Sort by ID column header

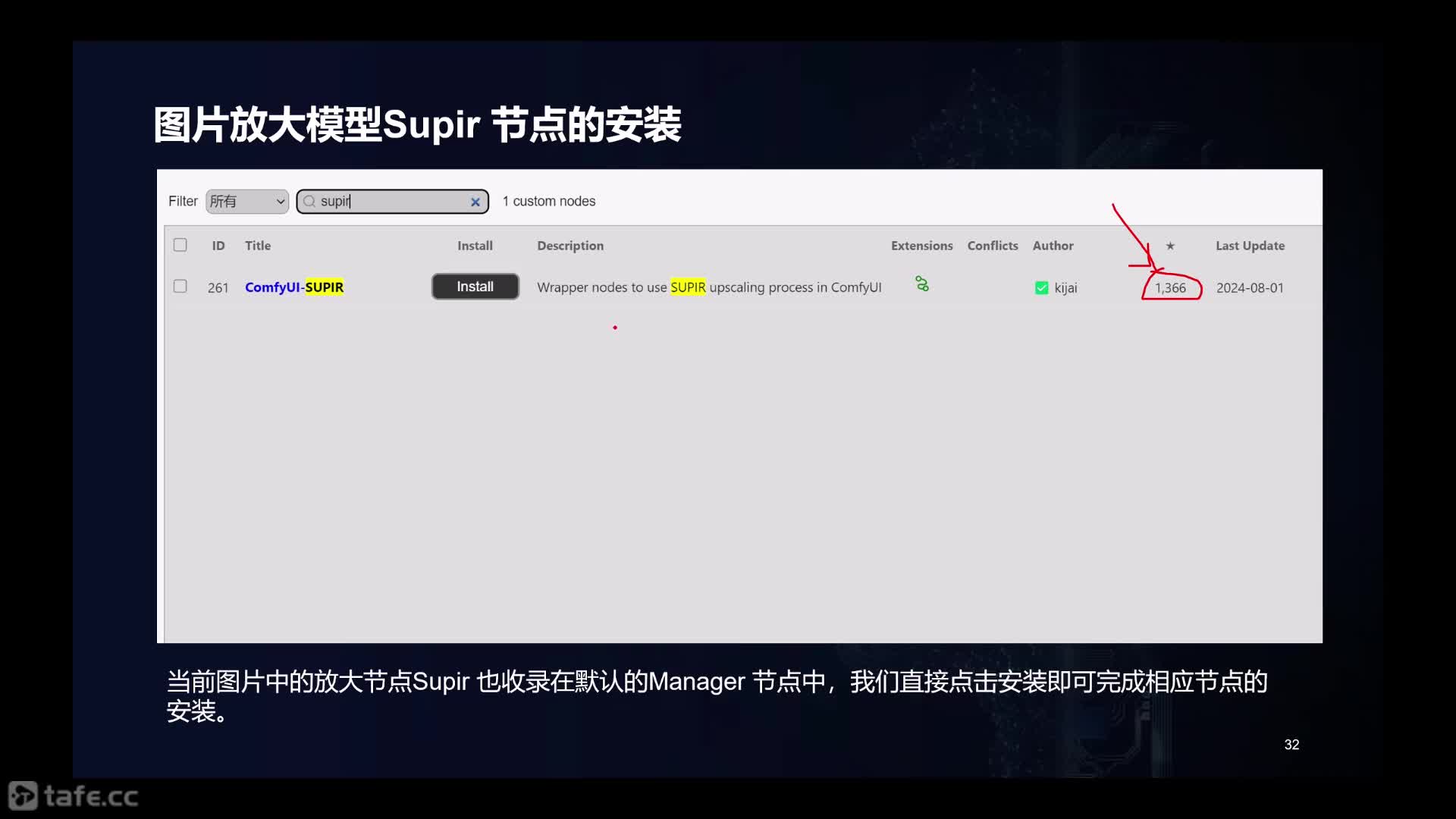218,244
